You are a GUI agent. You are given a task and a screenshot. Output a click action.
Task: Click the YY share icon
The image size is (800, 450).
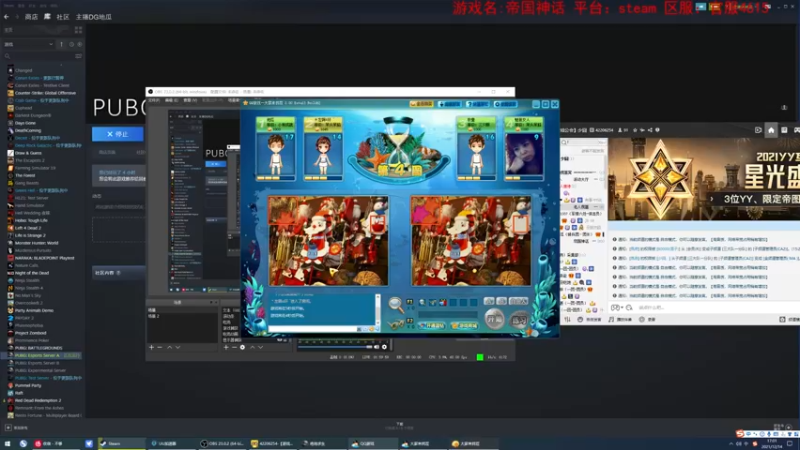click(x=650, y=130)
